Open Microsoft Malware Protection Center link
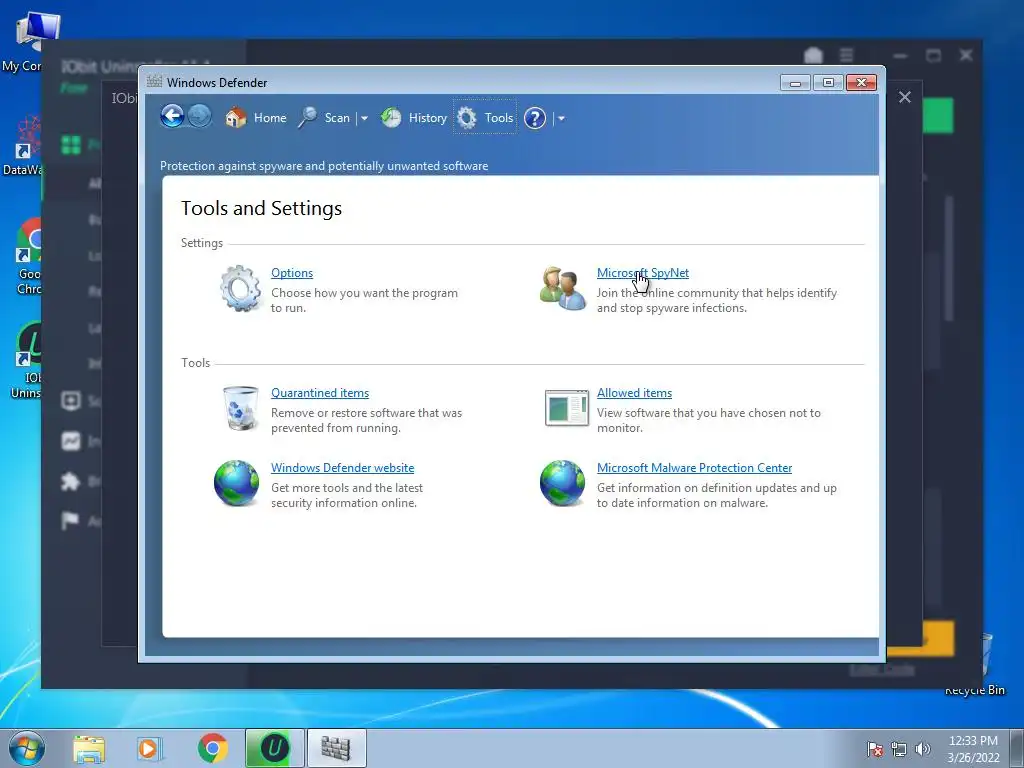Screen dimensions: 1024x768 (694, 468)
